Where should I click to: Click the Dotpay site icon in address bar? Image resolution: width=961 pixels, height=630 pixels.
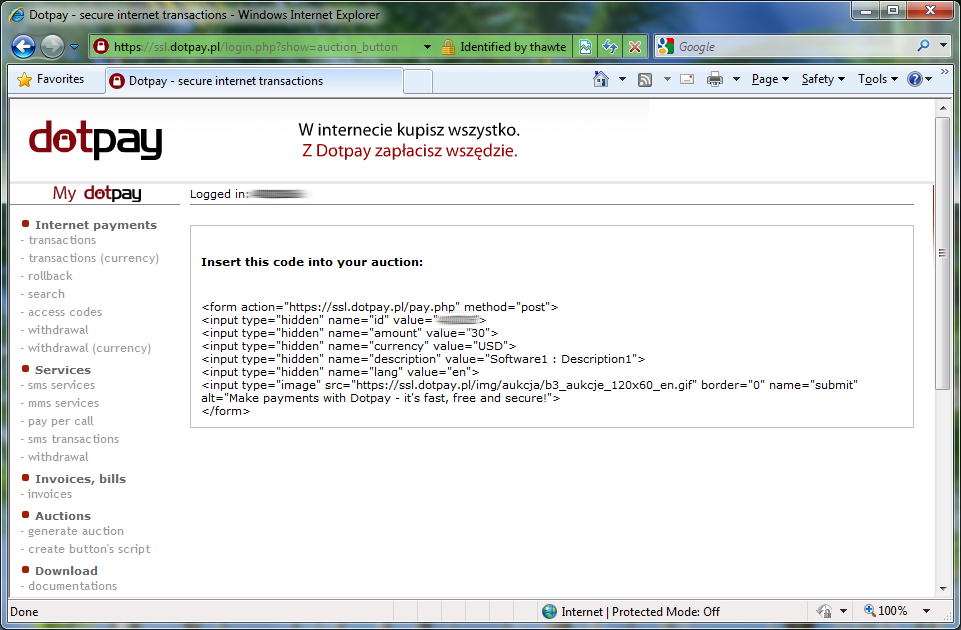(x=101, y=47)
